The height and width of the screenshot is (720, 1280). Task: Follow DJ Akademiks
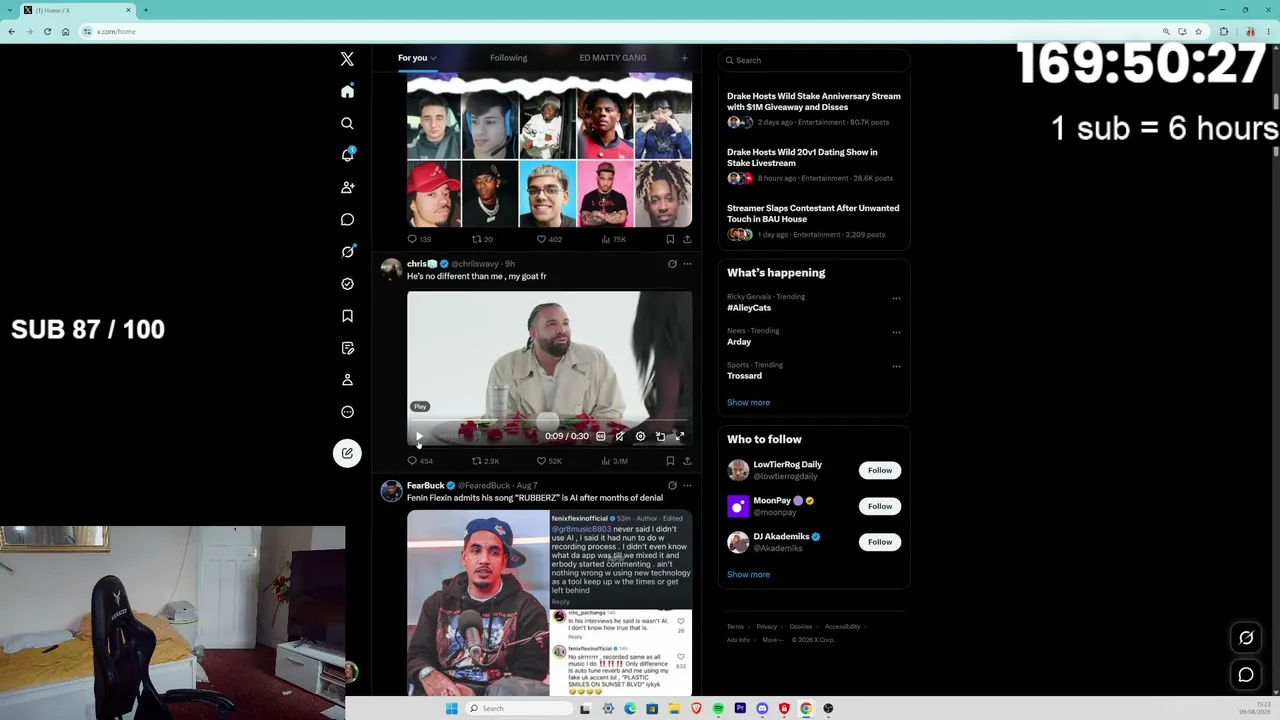click(x=880, y=542)
